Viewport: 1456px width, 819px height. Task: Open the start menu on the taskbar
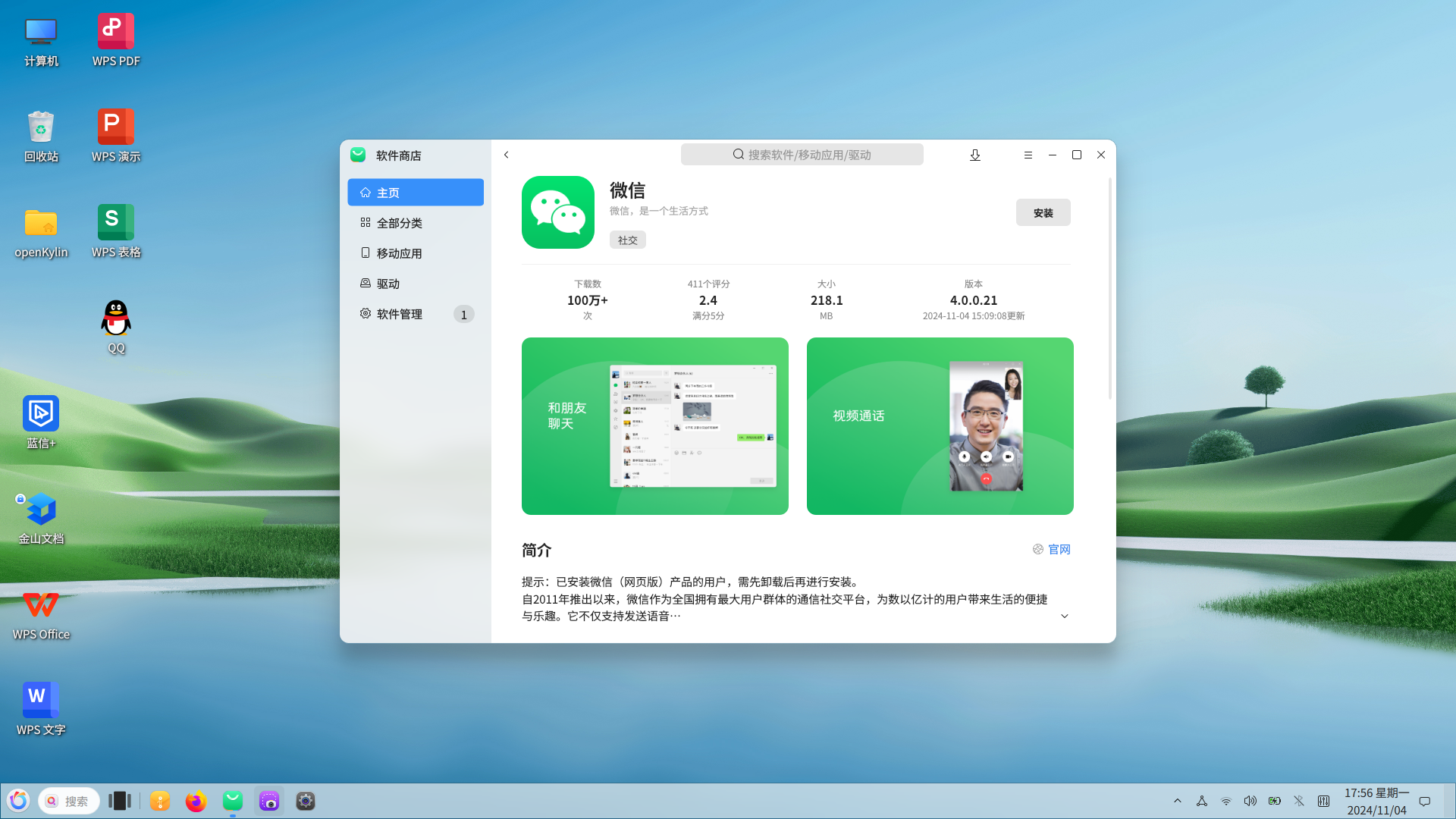pyautogui.click(x=18, y=801)
